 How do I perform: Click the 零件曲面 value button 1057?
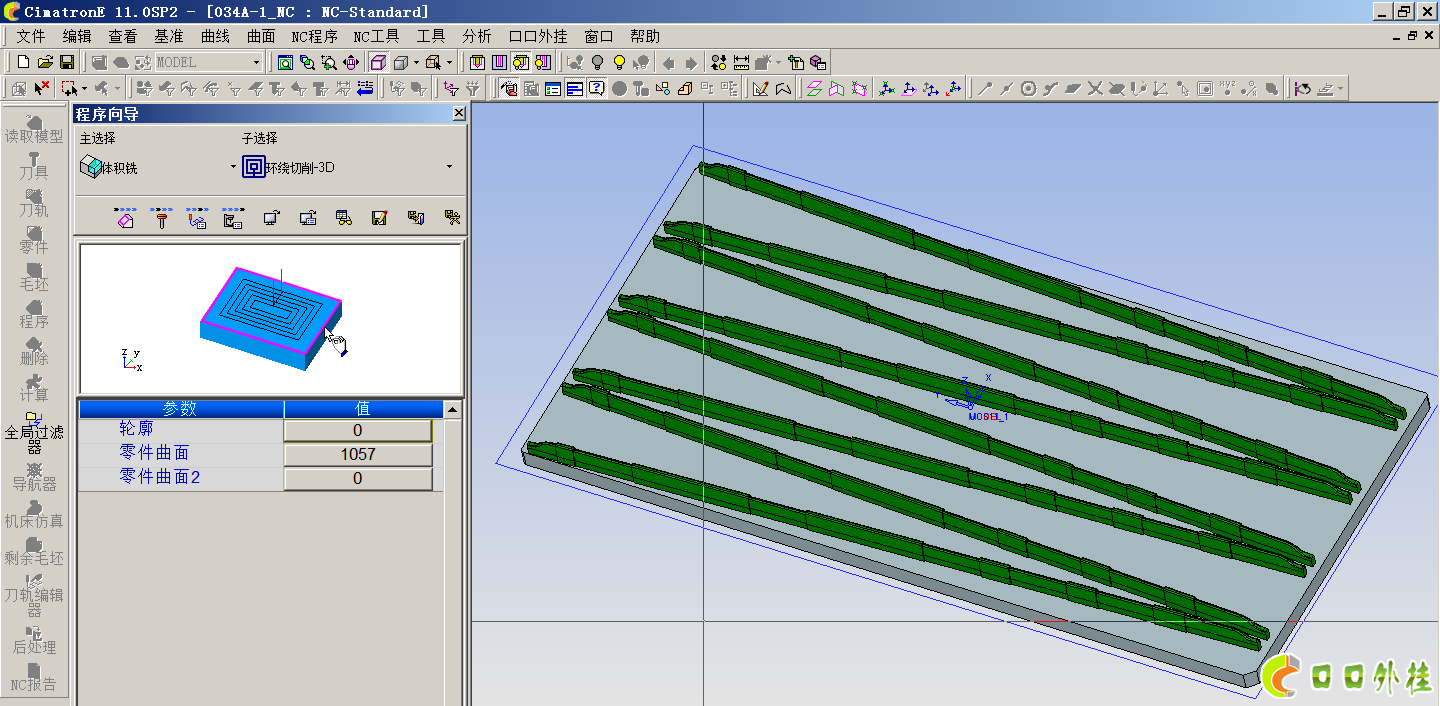358,454
